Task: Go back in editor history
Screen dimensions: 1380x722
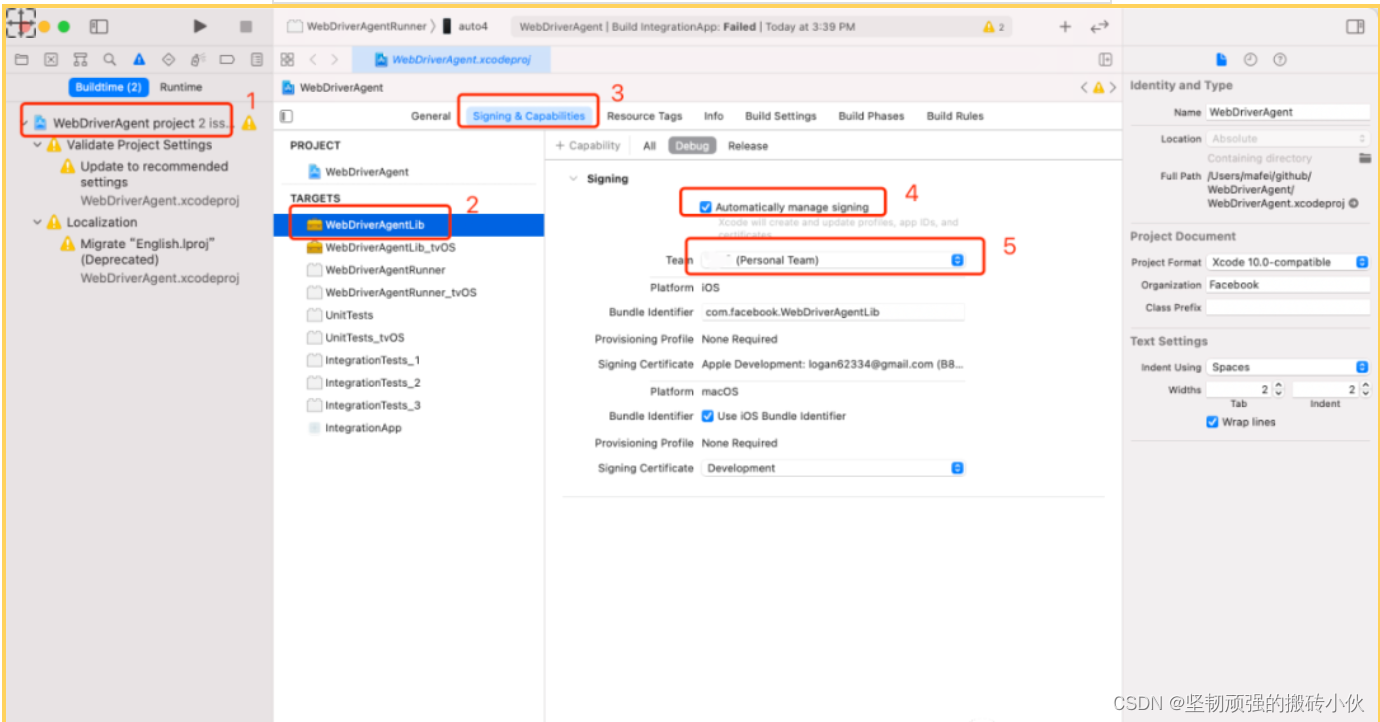Action: 313,60
